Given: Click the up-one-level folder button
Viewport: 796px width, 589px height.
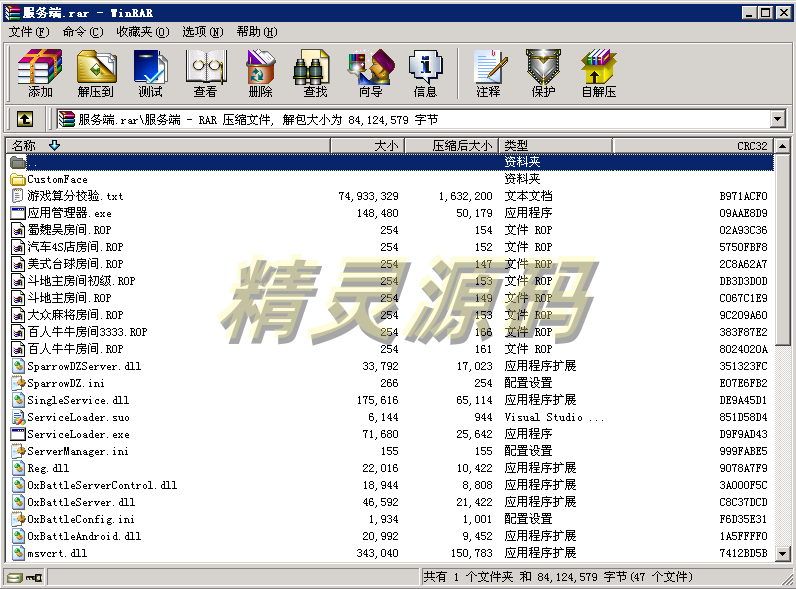Looking at the screenshot, I should (25, 120).
